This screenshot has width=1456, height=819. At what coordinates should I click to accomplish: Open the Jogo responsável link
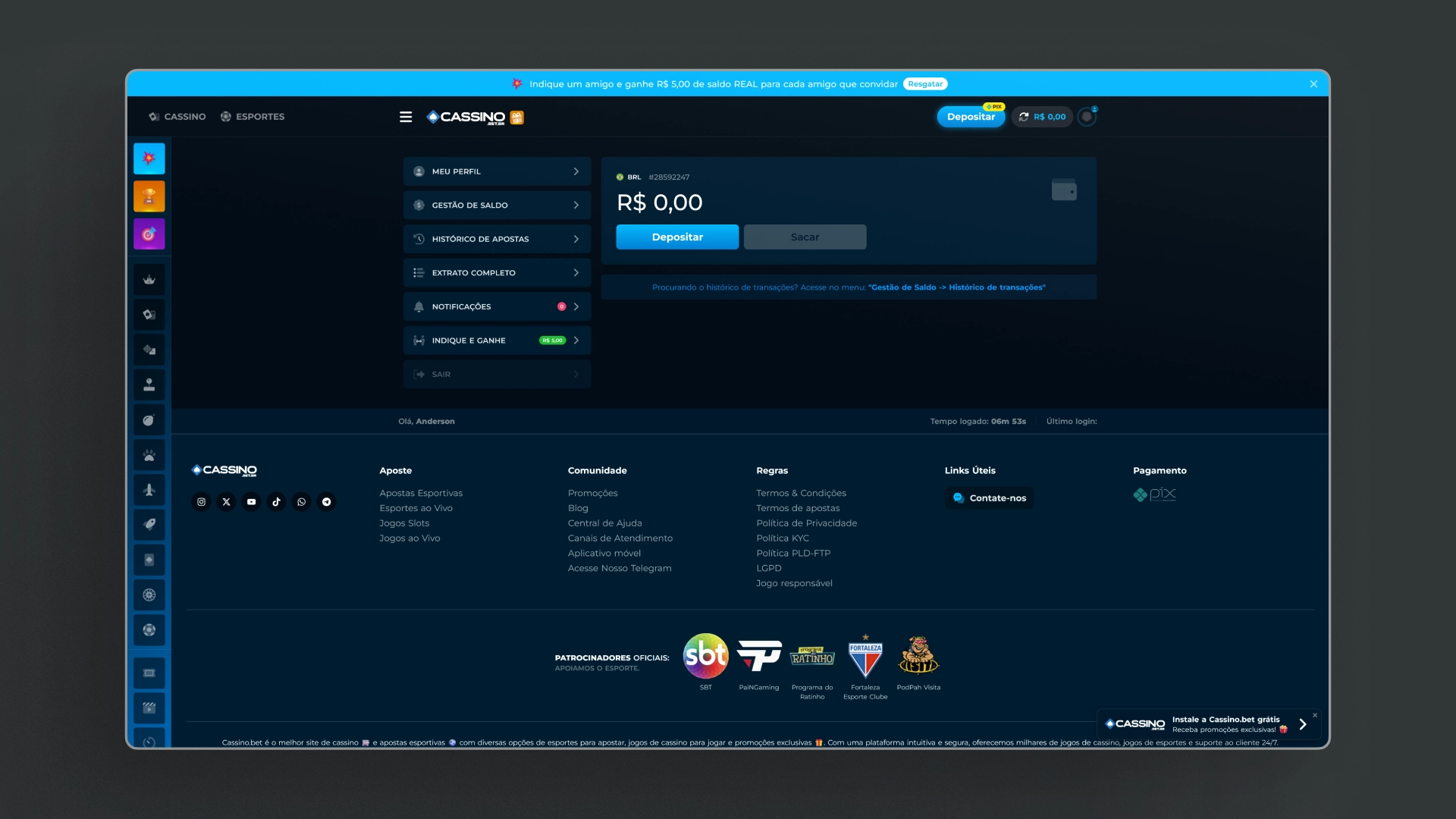click(794, 583)
